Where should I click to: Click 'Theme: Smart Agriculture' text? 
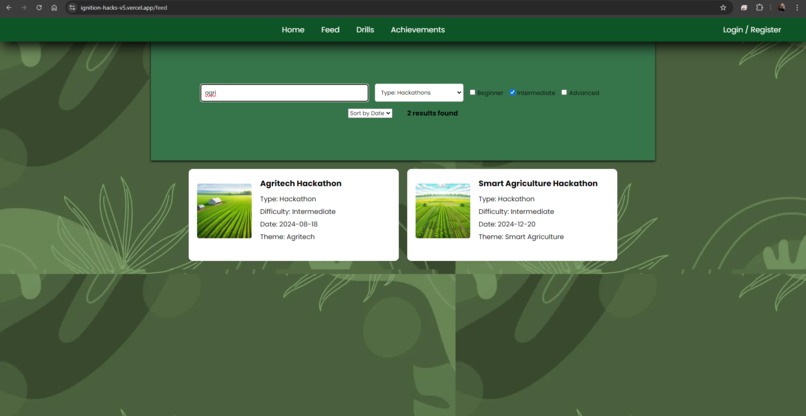(521, 237)
